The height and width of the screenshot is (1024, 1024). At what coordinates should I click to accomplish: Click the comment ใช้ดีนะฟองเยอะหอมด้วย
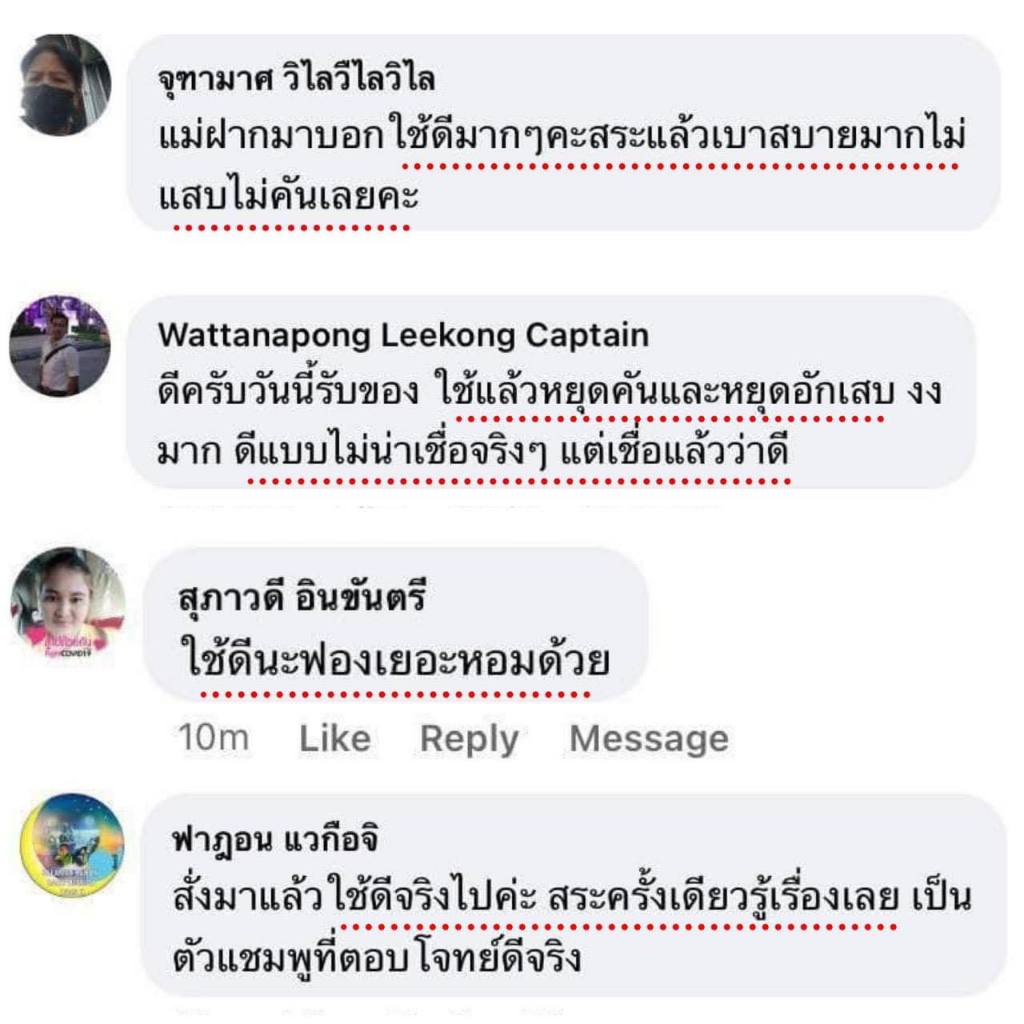(394, 660)
